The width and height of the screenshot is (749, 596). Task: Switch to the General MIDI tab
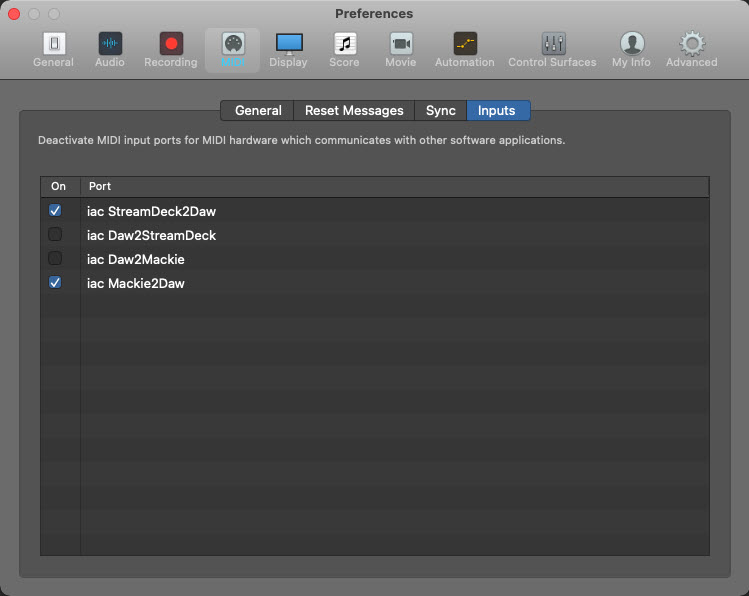(x=258, y=111)
